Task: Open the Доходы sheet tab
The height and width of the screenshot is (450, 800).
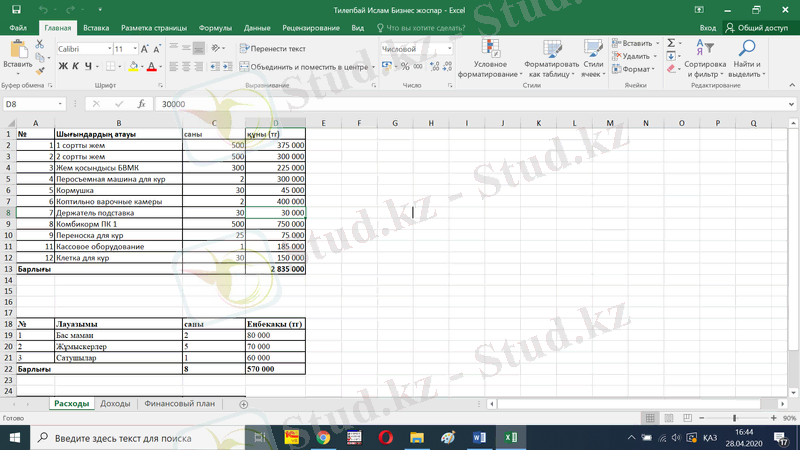Action: click(115, 404)
